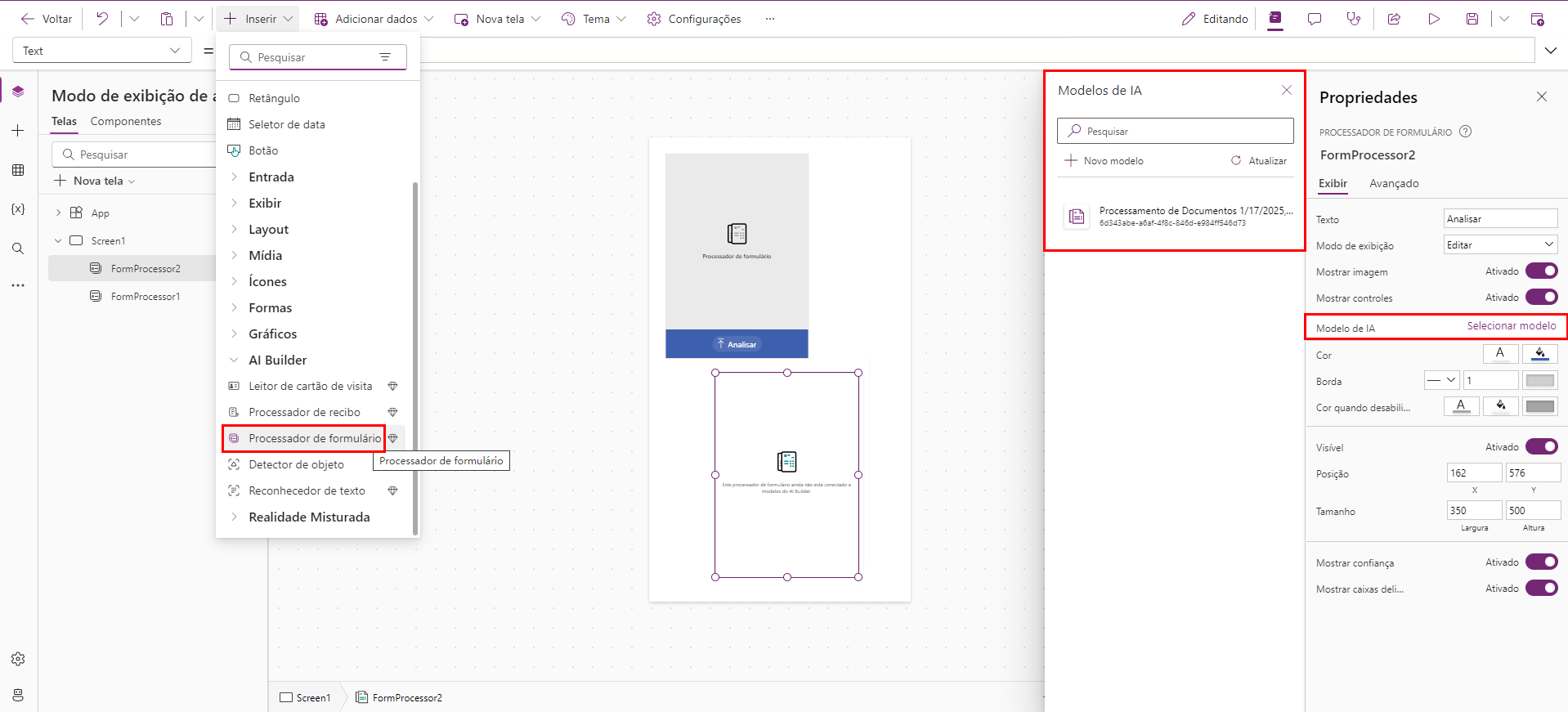Expand the App tree item
1568x712 pixels.
pos(58,213)
